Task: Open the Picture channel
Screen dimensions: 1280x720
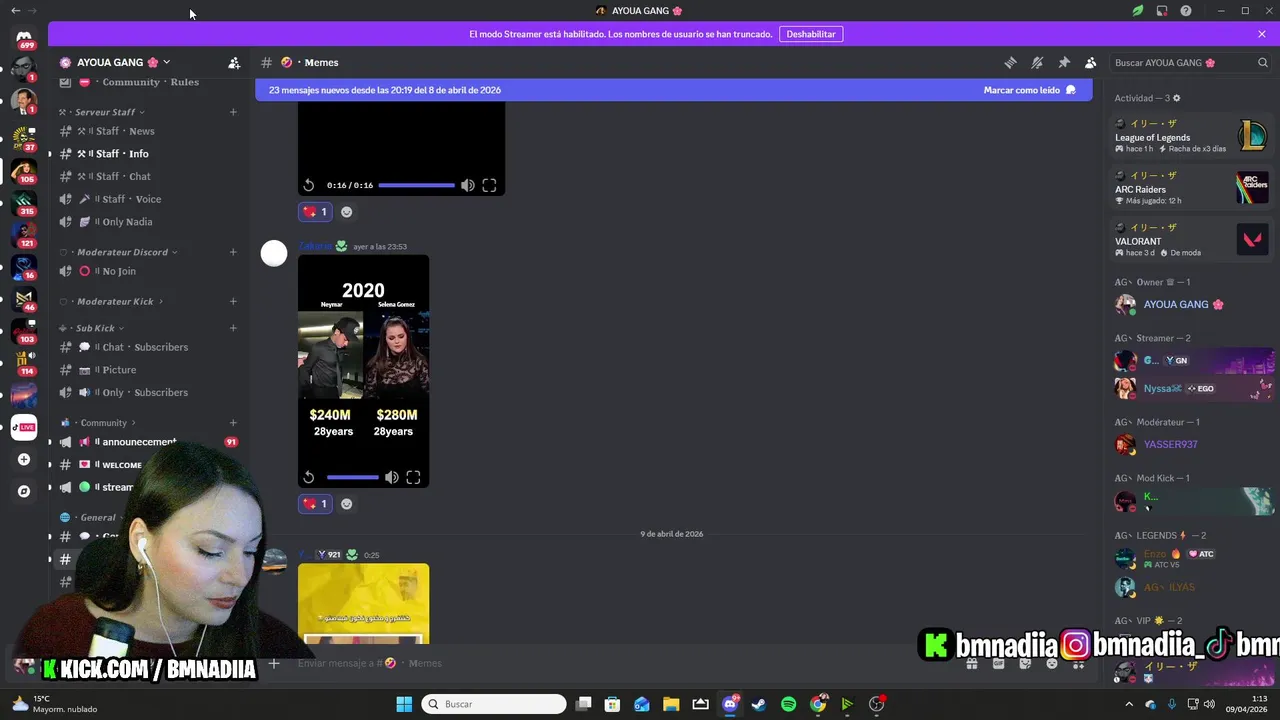Action: (x=150, y=370)
